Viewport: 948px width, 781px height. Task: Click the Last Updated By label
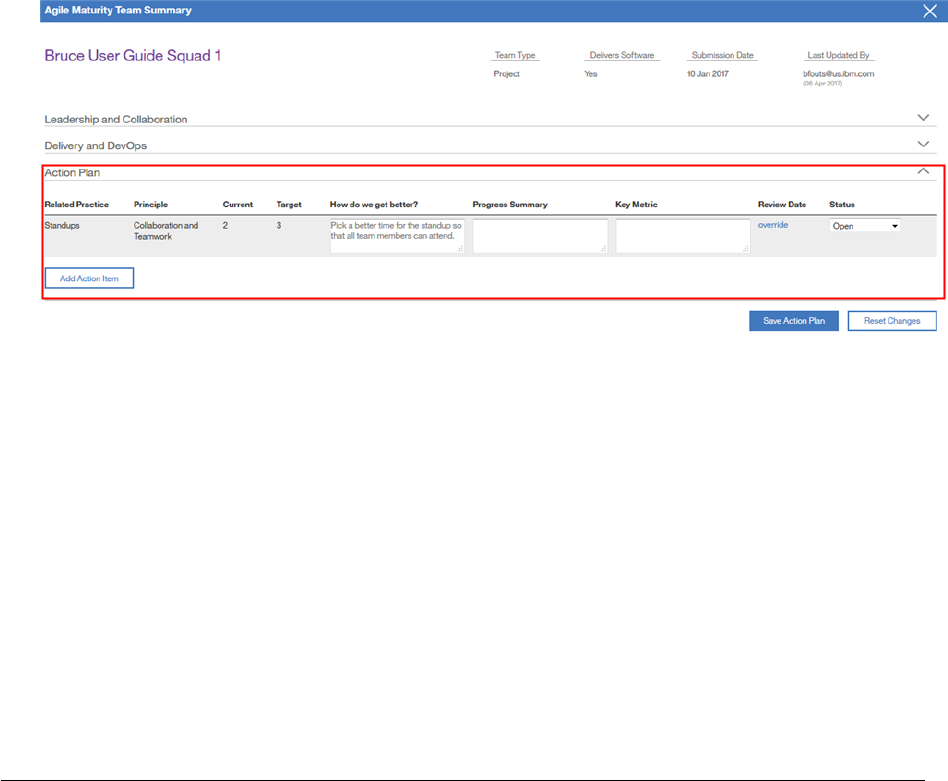tap(839, 55)
